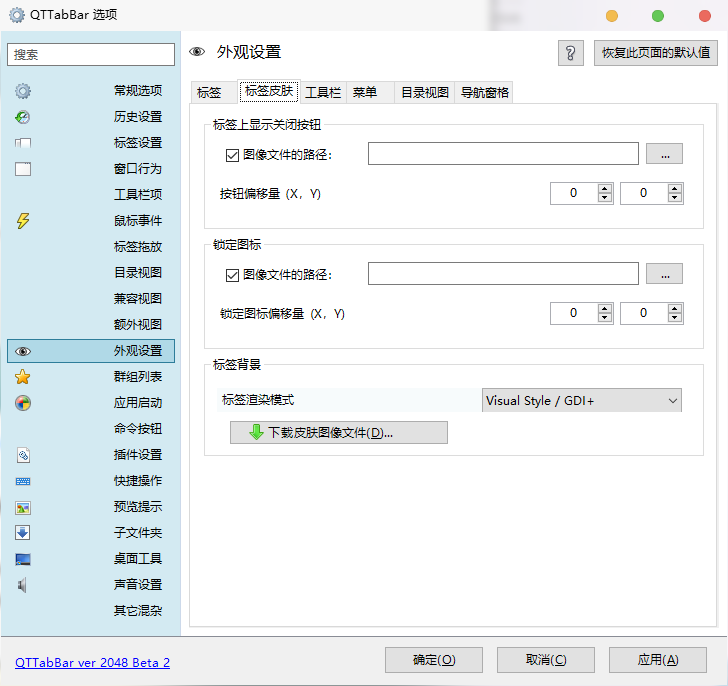
Task: Click the star icon beside 群组列表
Action: 23,377
